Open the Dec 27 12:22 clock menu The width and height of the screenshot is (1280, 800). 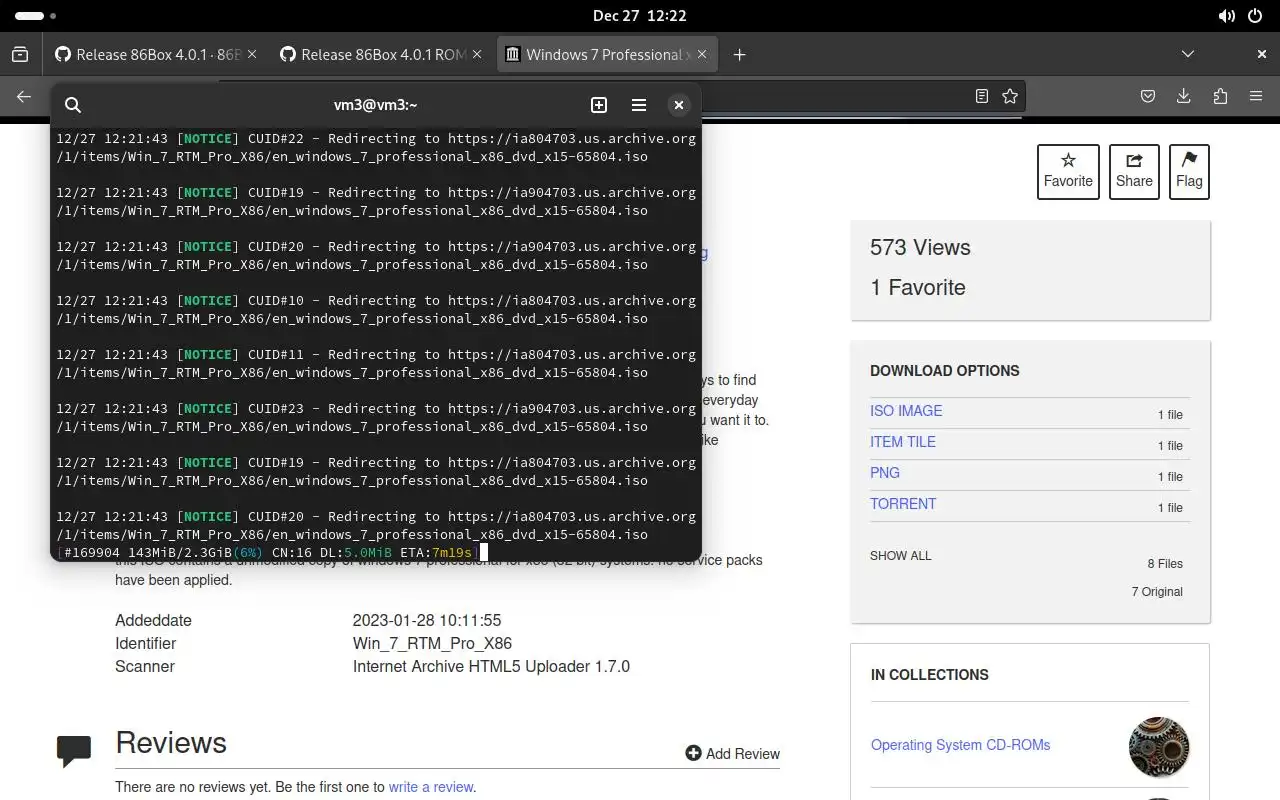click(639, 15)
